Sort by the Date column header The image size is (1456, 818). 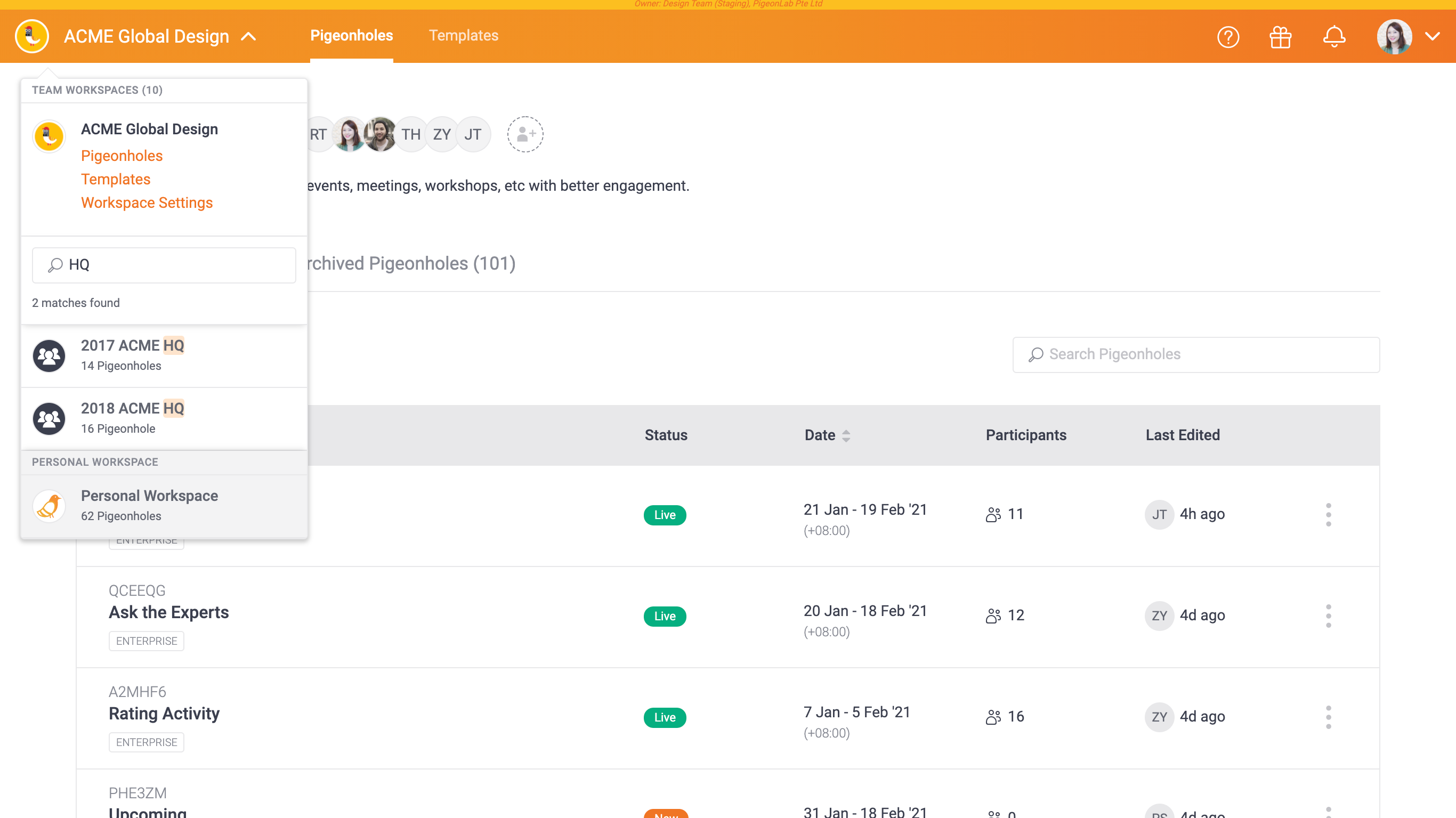(x=828, y=435)
